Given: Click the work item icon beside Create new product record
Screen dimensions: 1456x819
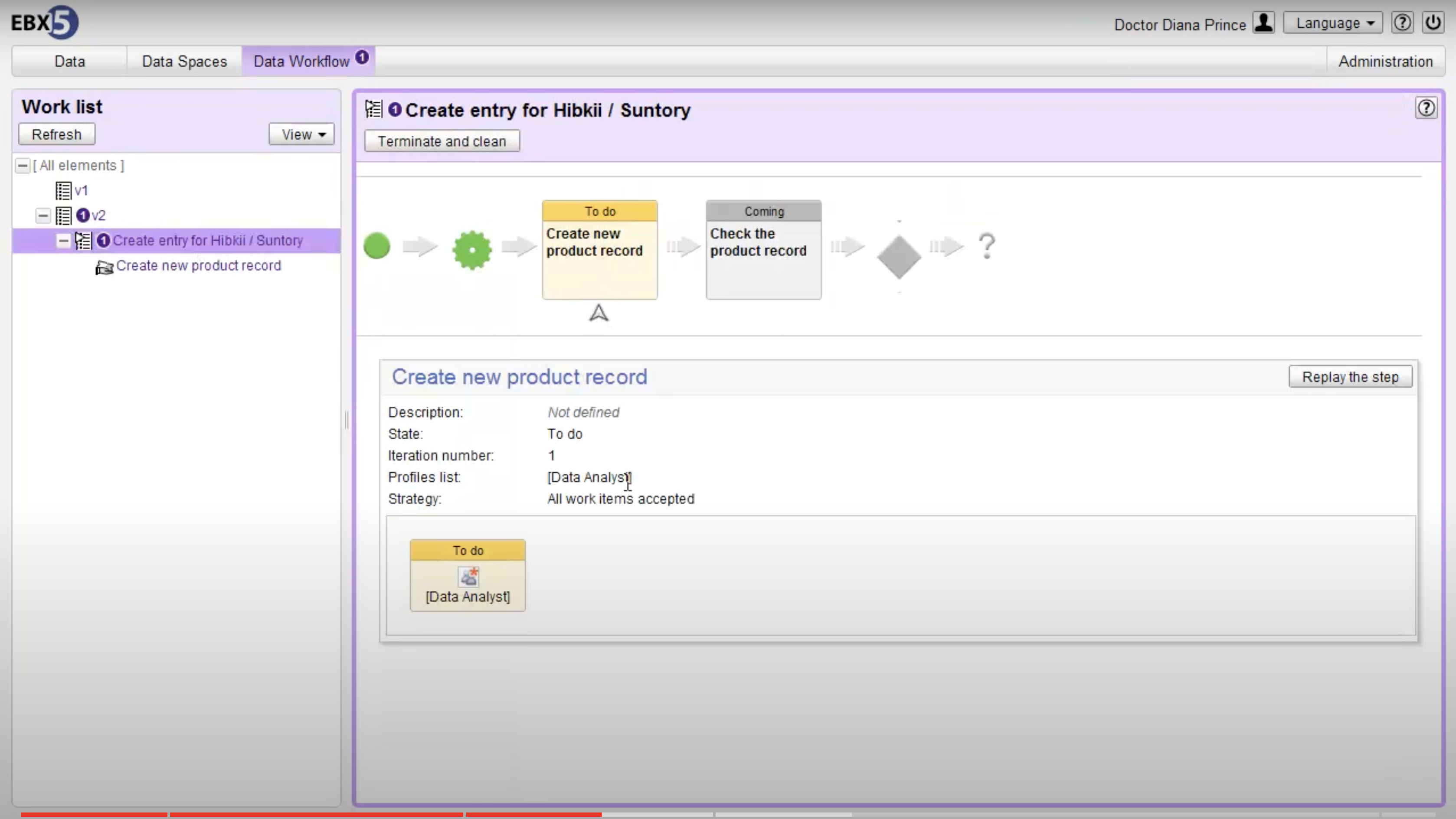Looking at the screenshot, I should pos(104,267).
